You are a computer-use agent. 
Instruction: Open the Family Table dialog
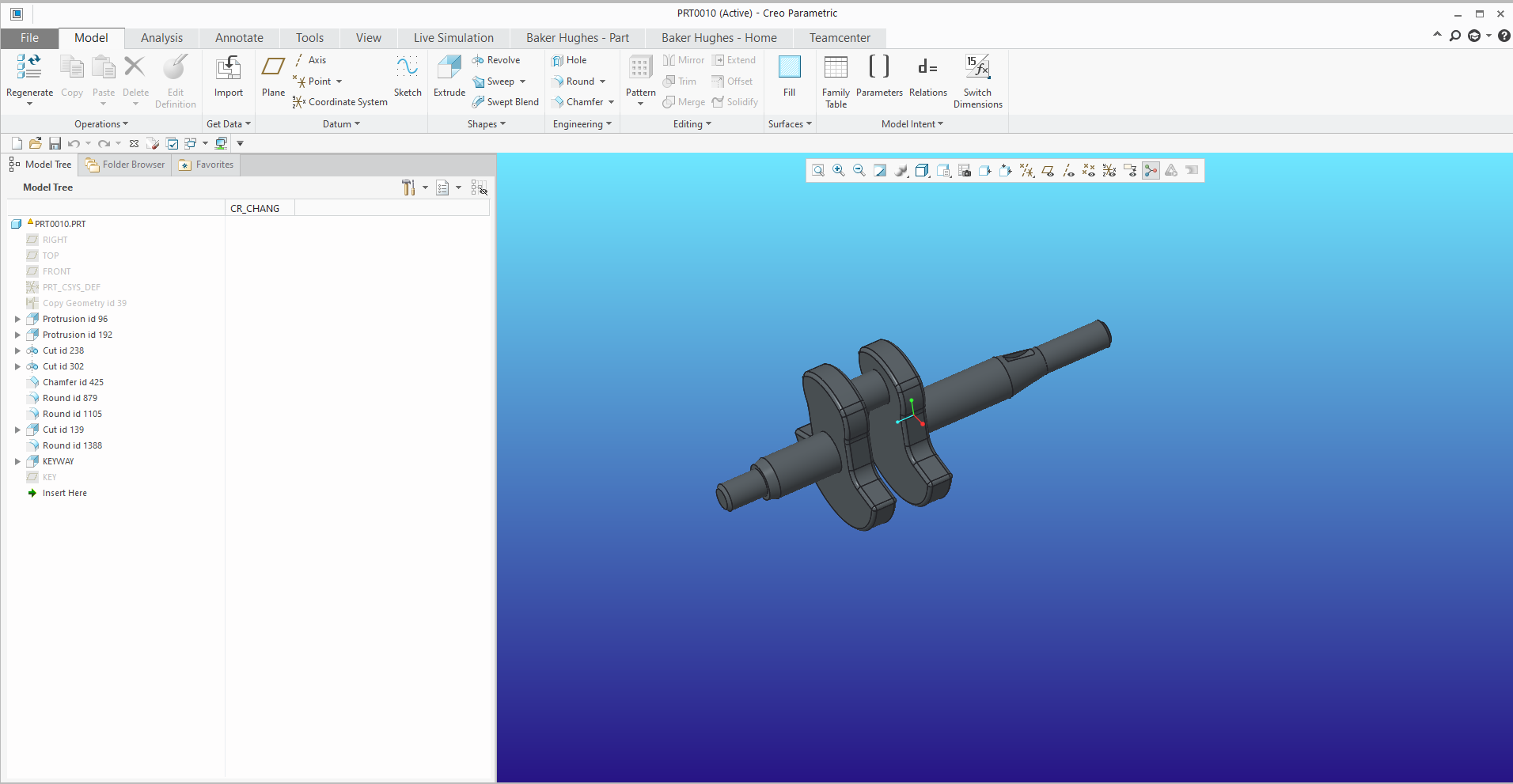point(836,79)
